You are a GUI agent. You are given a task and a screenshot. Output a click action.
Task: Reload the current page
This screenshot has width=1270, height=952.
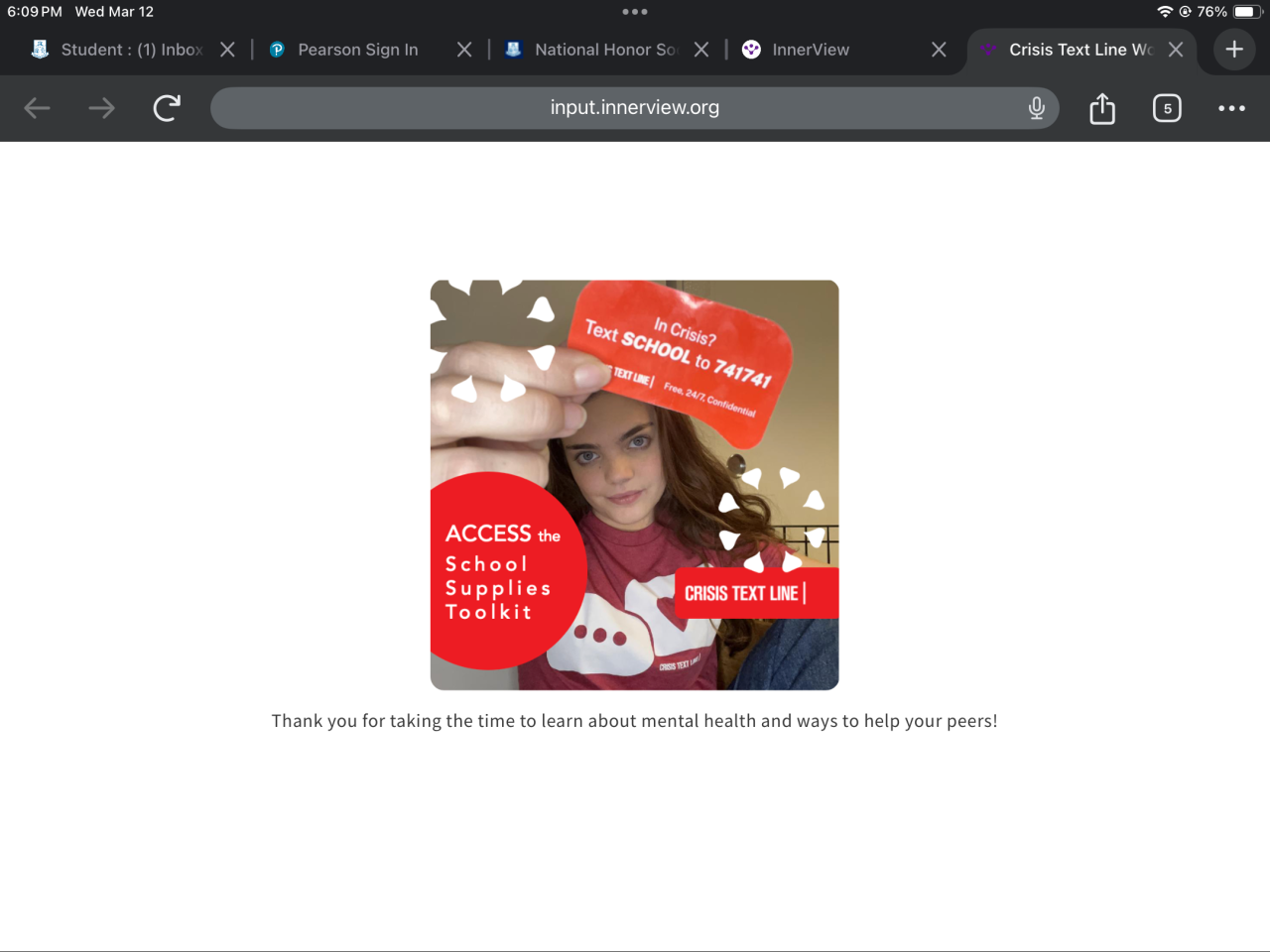coord(167,108)
